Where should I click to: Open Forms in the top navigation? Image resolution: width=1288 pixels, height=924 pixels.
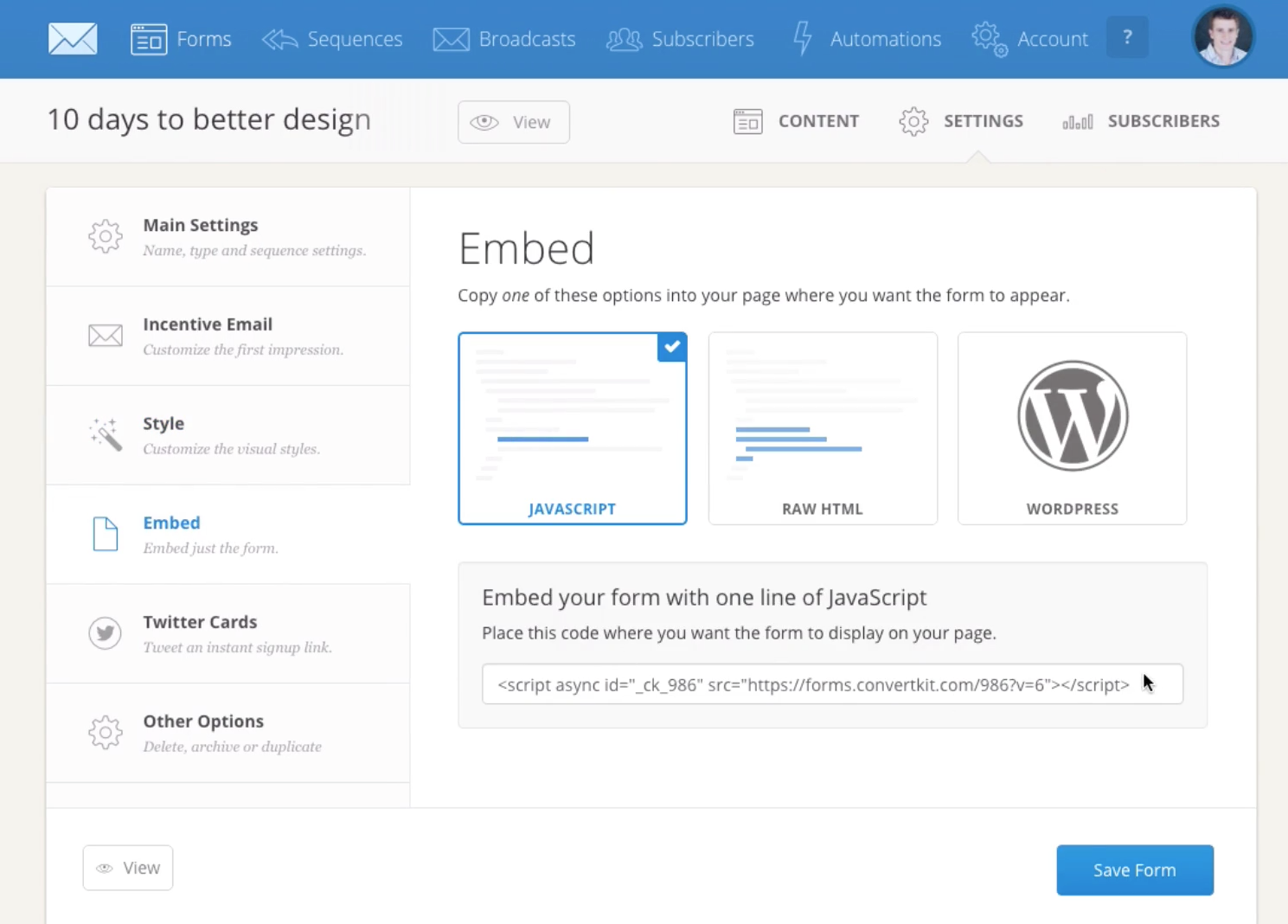click(182, 39)
